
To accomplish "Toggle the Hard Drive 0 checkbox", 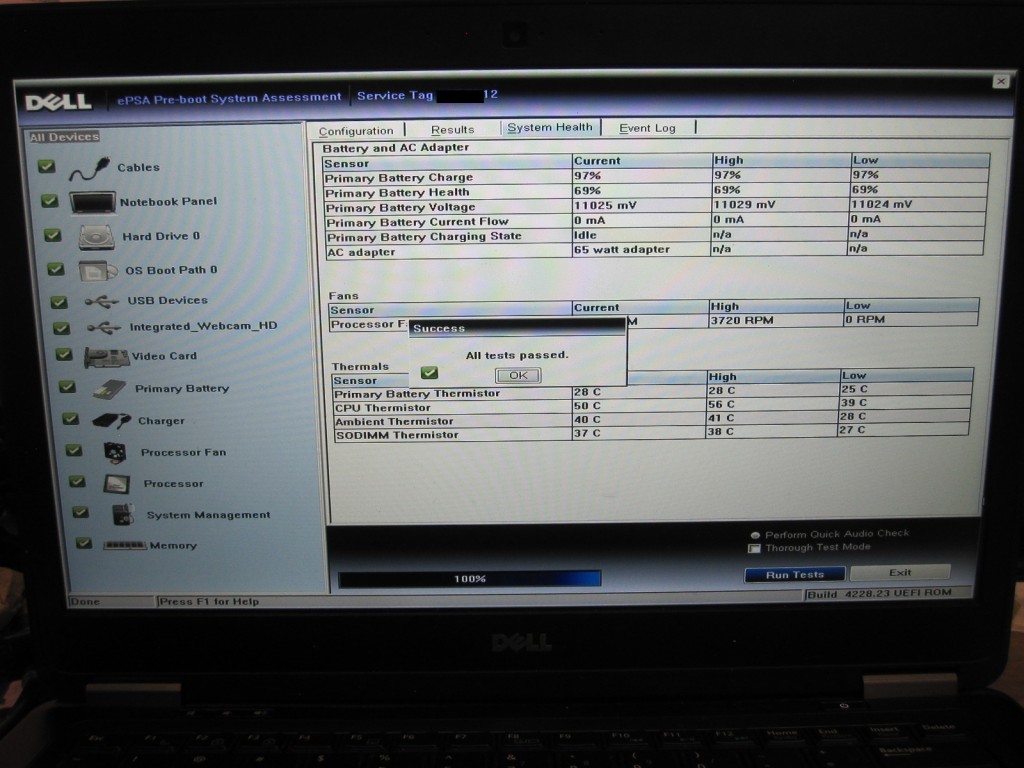I will click(x=53, y=235).
